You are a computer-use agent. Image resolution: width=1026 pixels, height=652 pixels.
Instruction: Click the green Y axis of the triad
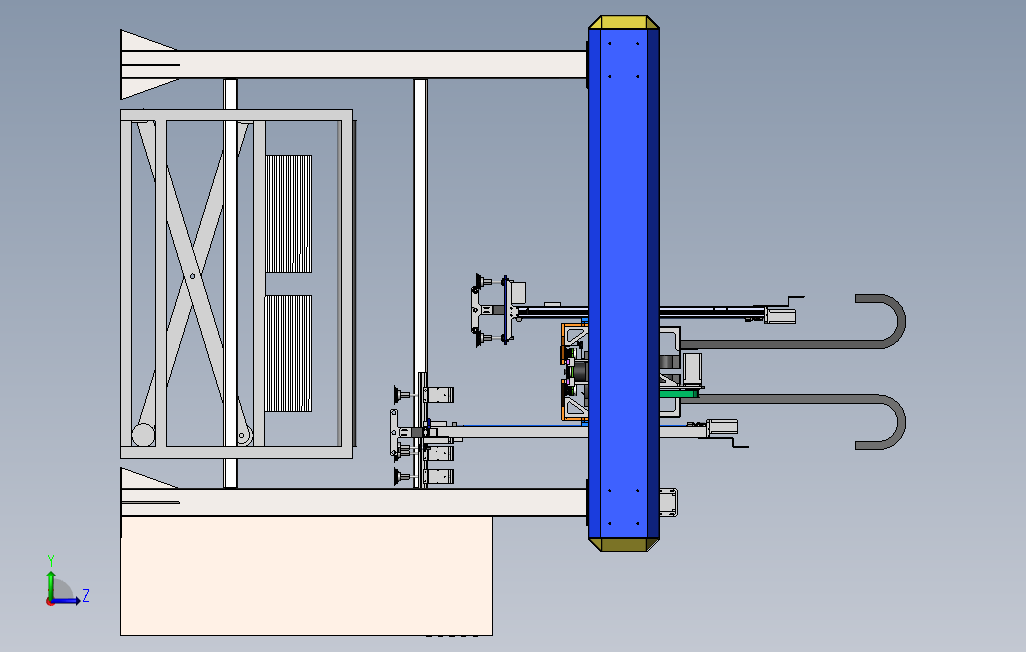tap(50, 584)
